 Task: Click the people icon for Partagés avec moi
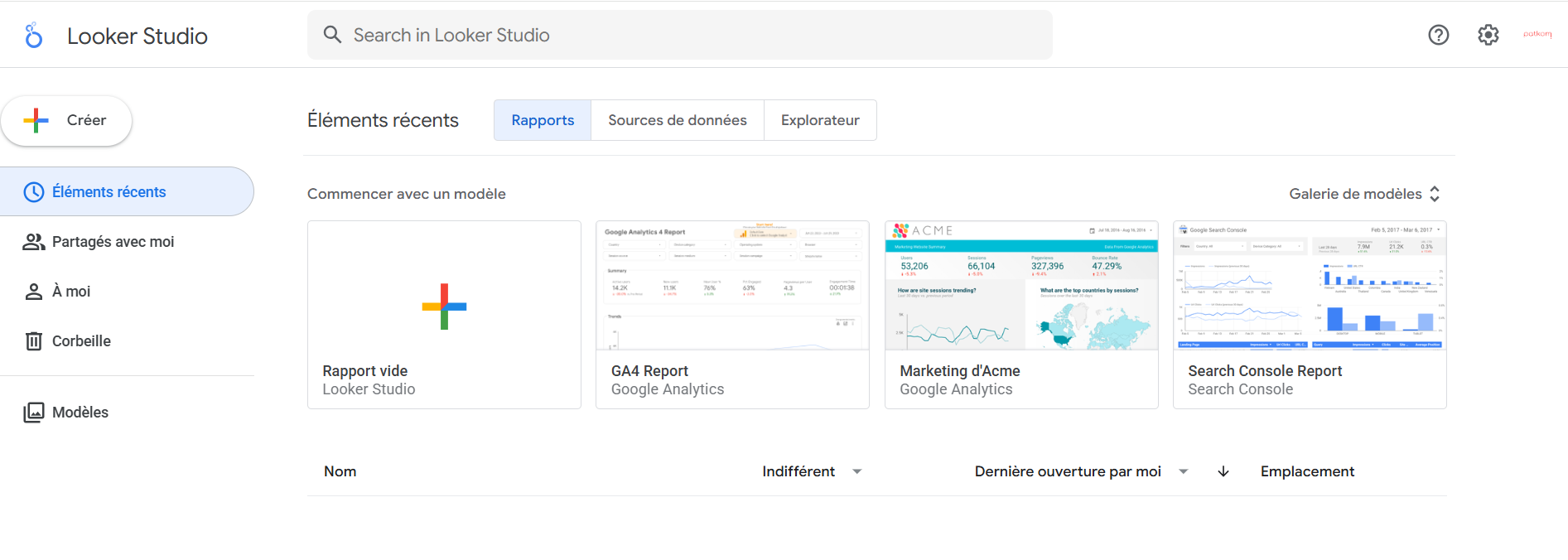(34, 242)
